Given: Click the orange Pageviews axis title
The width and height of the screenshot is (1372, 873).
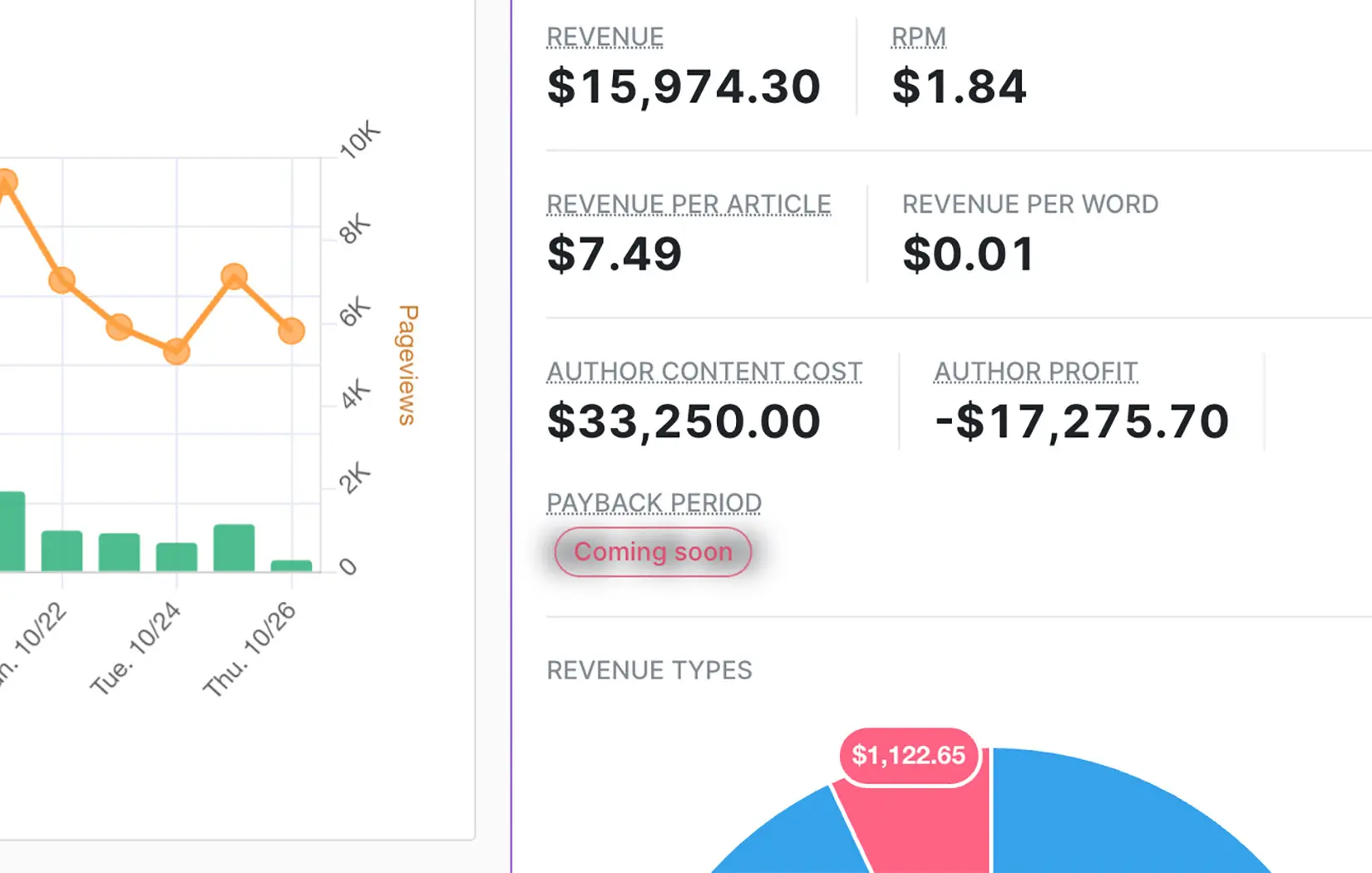Looking at the screenshot, I should tap(407, 365).
